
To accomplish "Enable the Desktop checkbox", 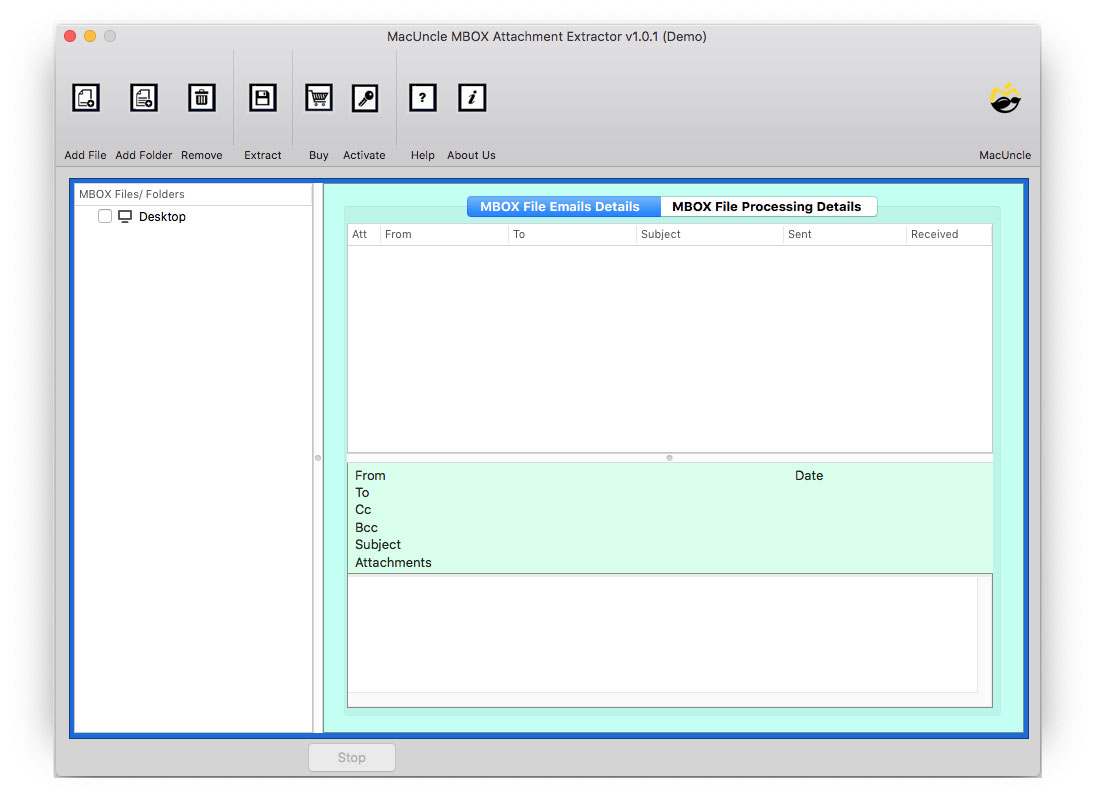I will click(105, 216).
